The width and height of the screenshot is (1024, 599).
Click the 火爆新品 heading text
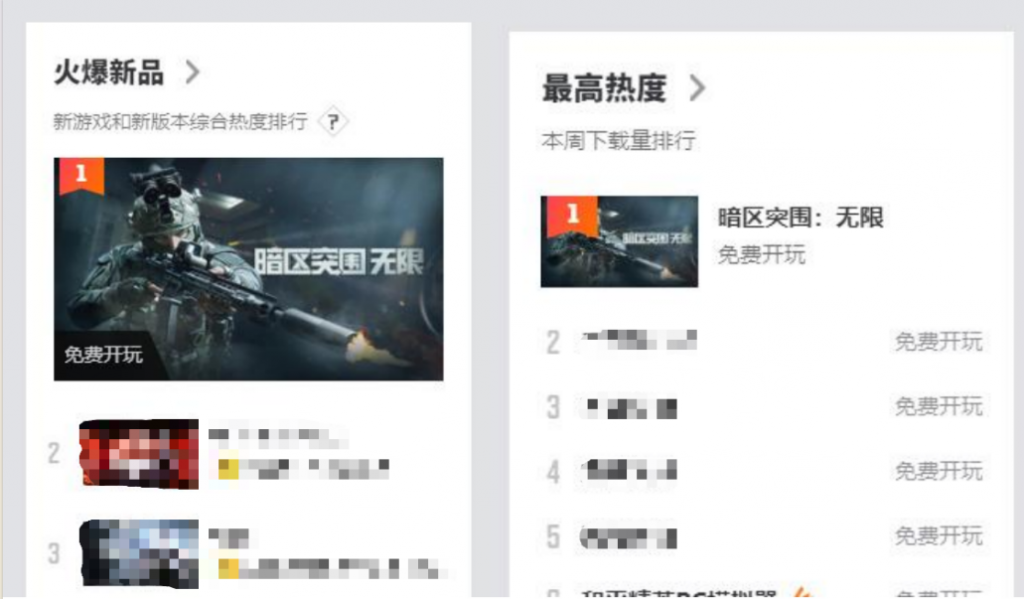[x=108, y=72]
